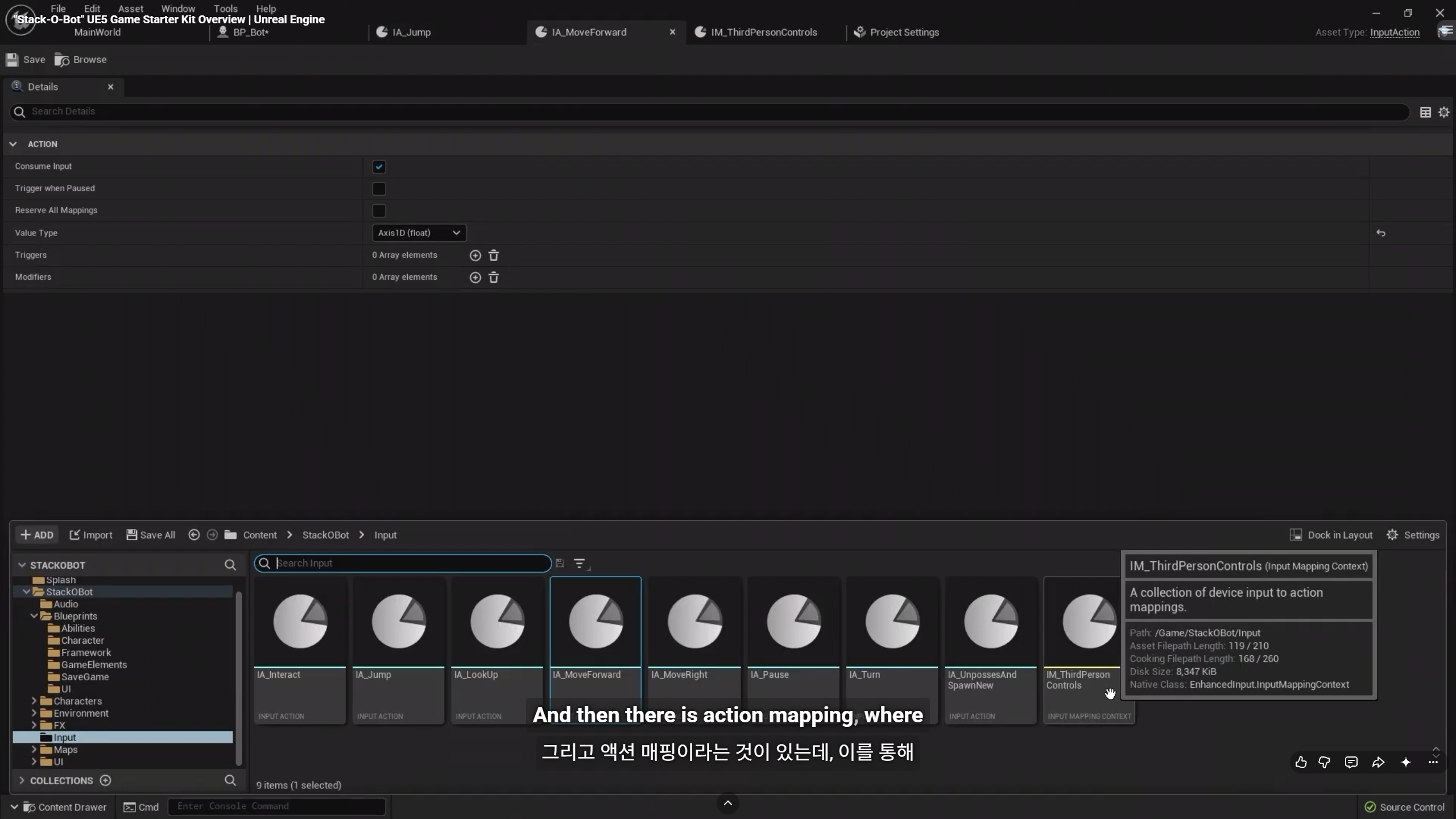Collapse the ACTION category section
The width and height of the screenshot is (1456, 819).
[x=13, y=144]
